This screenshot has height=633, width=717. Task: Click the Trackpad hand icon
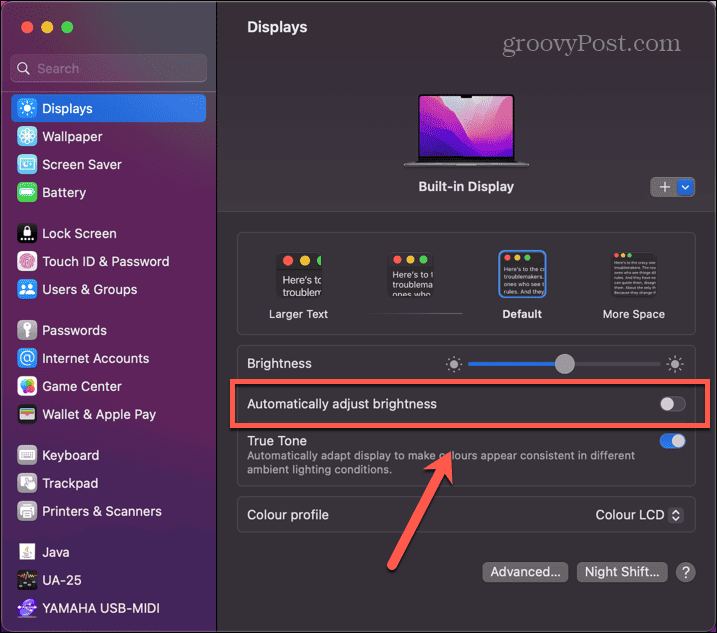[27, 483]
